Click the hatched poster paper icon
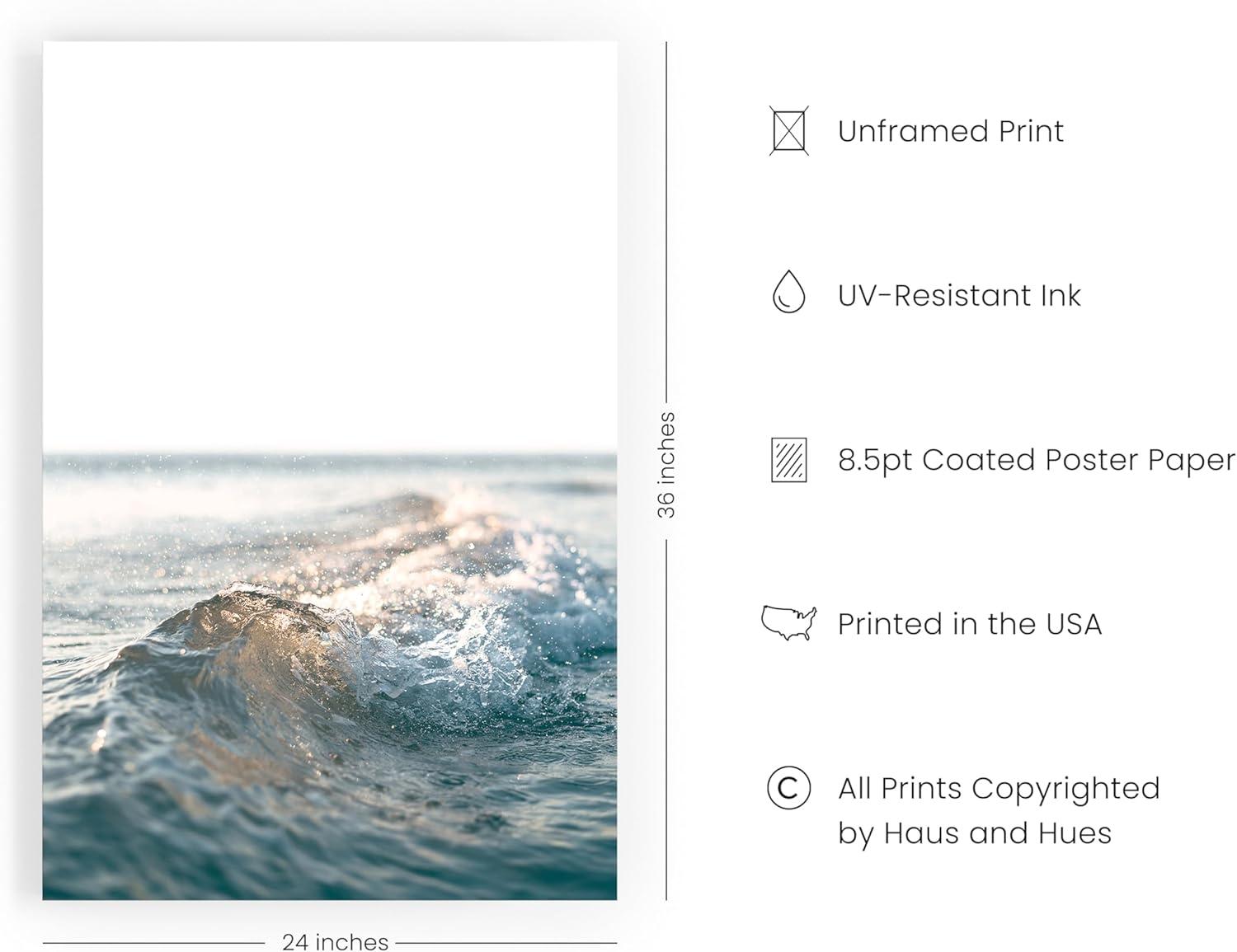This screenshot has height=952, width=1237. tap(788, 459)
